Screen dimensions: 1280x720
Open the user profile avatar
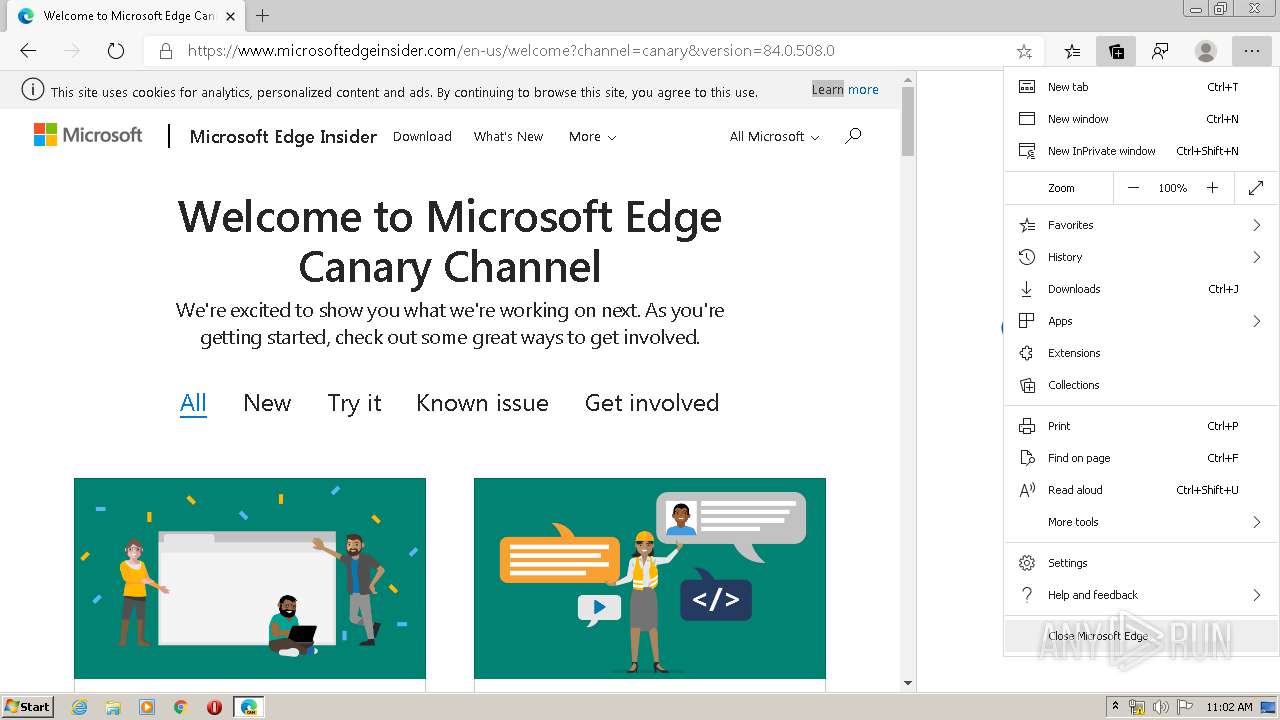click(1206, 51)
